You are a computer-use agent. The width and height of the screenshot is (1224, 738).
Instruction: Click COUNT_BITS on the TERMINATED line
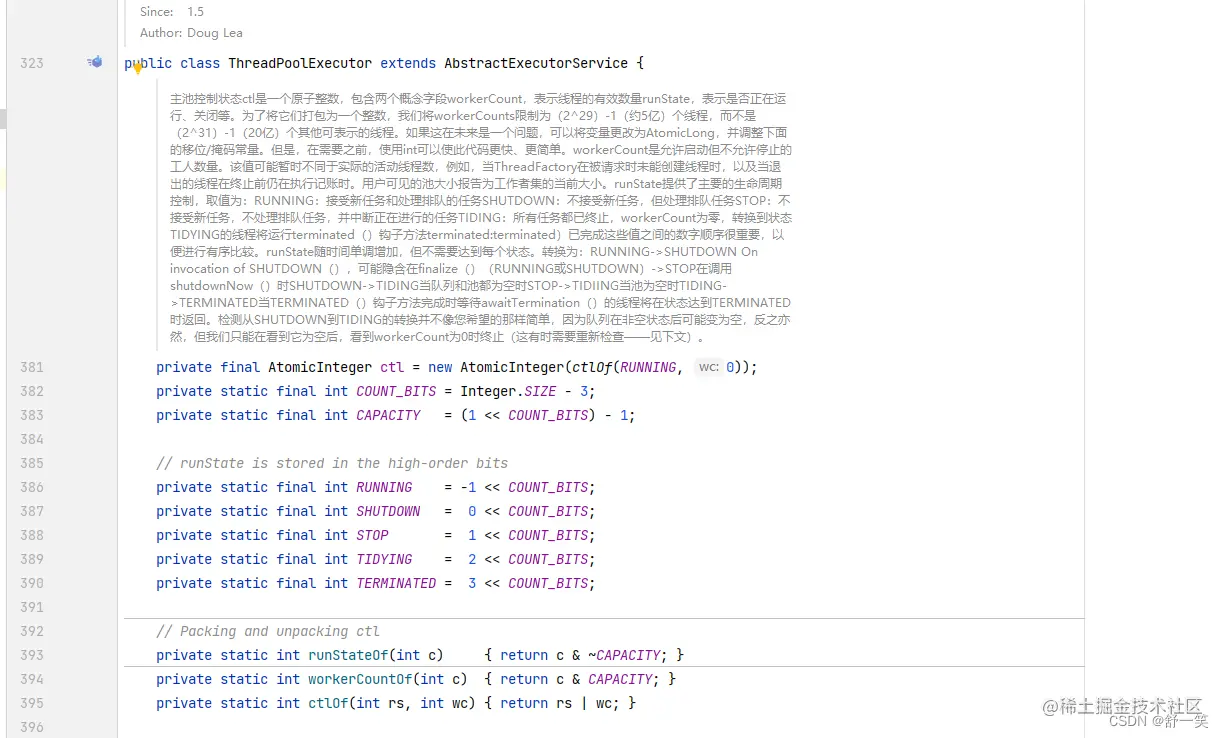point(548,583)
